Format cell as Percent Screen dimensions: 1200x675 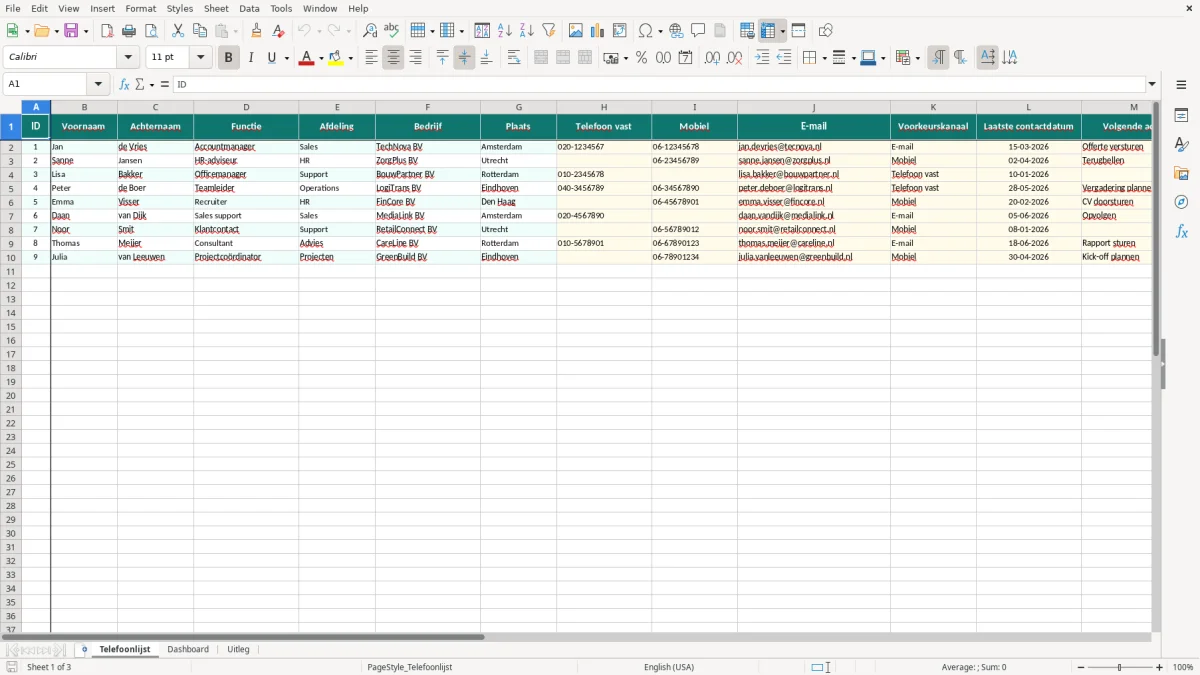pos(642,58)
